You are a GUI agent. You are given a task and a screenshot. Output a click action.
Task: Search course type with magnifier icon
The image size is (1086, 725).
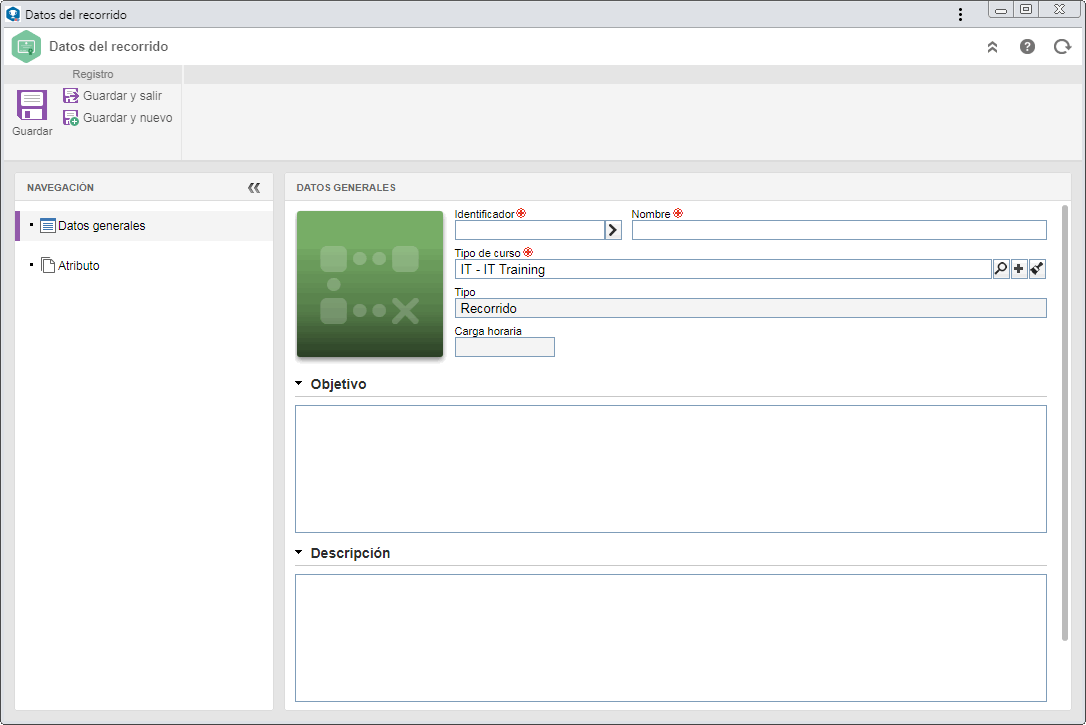1001,269
